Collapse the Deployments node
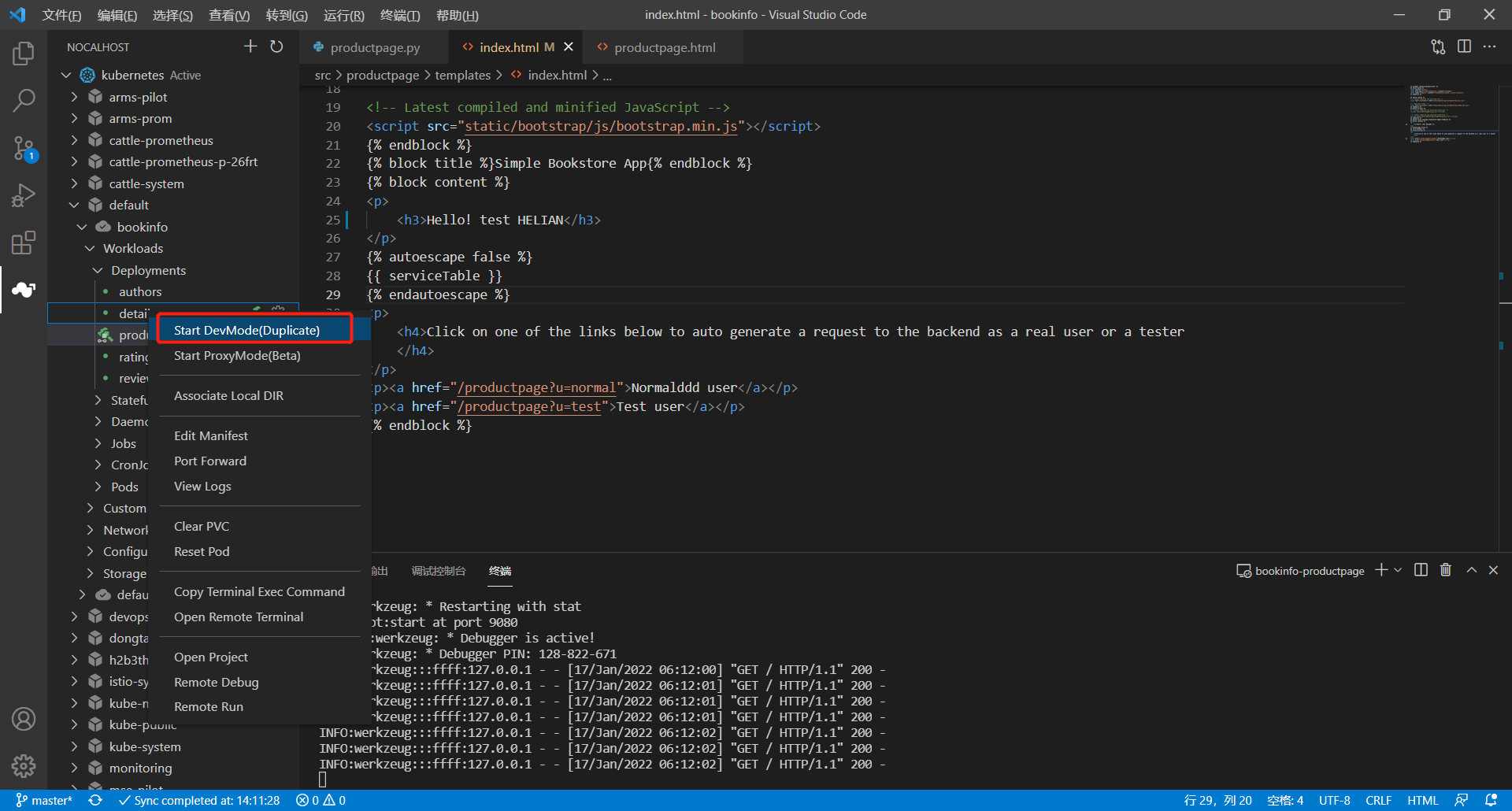This screenshot has height=811, width=1512. (98, 270)
